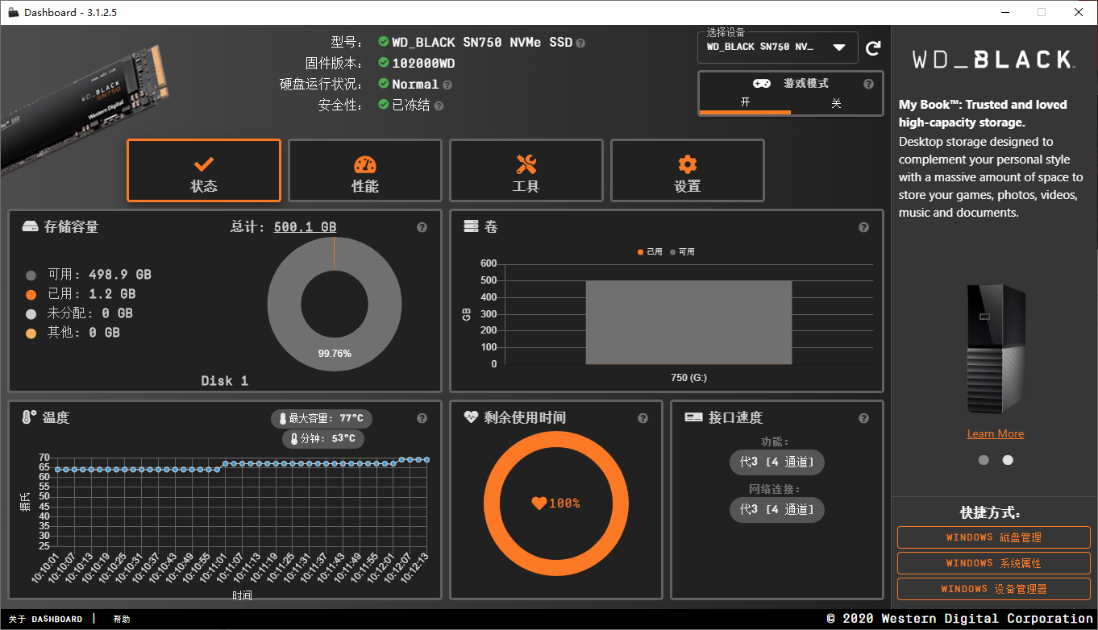Open the Learn More link
This screenshot has height=630, width=1098.
pyautogui.click(x=995, y=434)
